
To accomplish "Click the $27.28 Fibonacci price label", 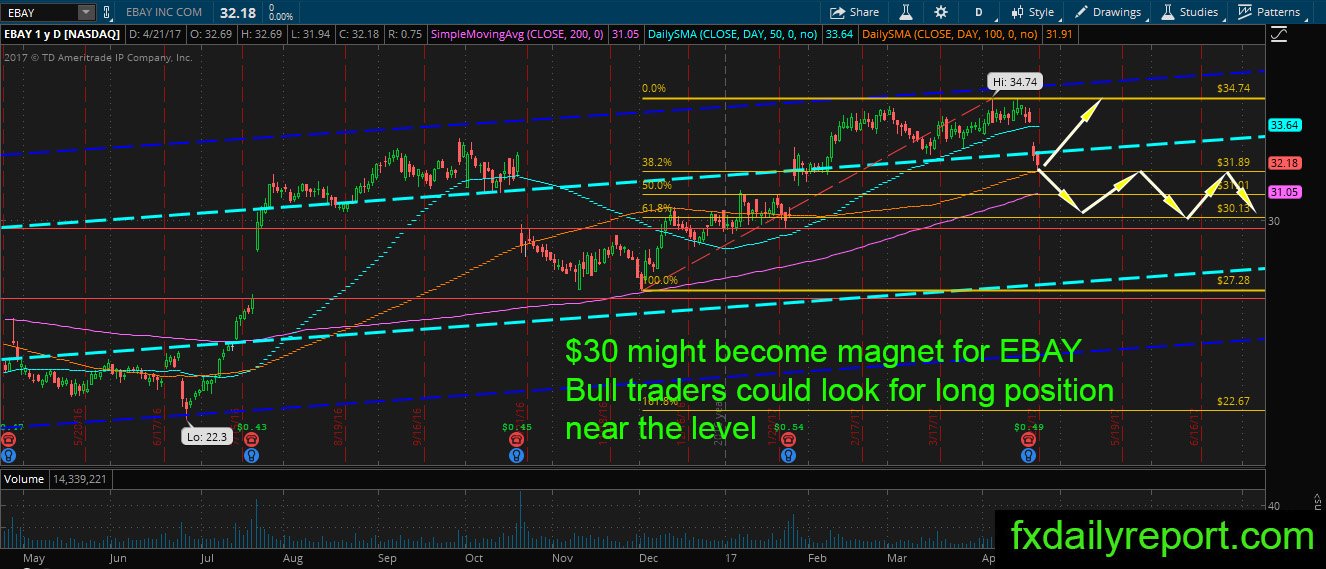I will (1234, 281).
